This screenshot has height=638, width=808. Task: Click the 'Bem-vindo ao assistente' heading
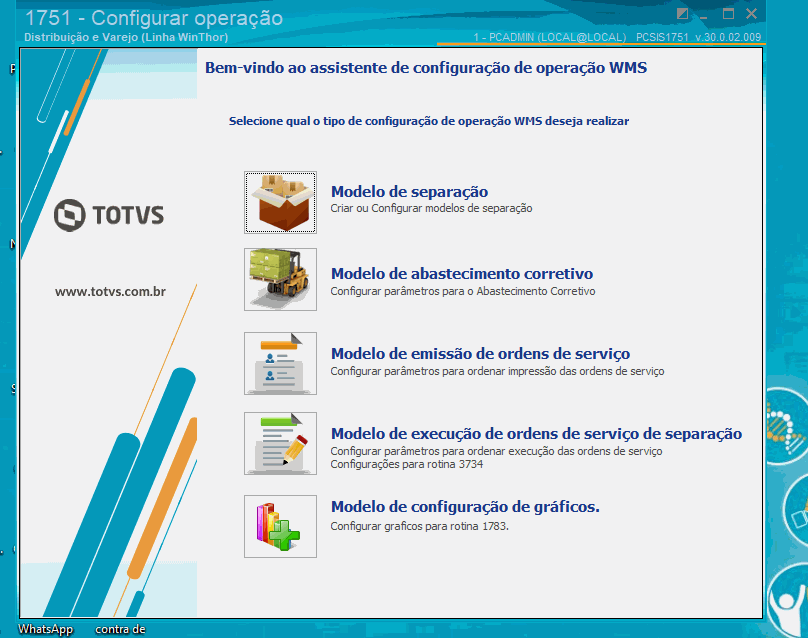click(x=426, y=68)
